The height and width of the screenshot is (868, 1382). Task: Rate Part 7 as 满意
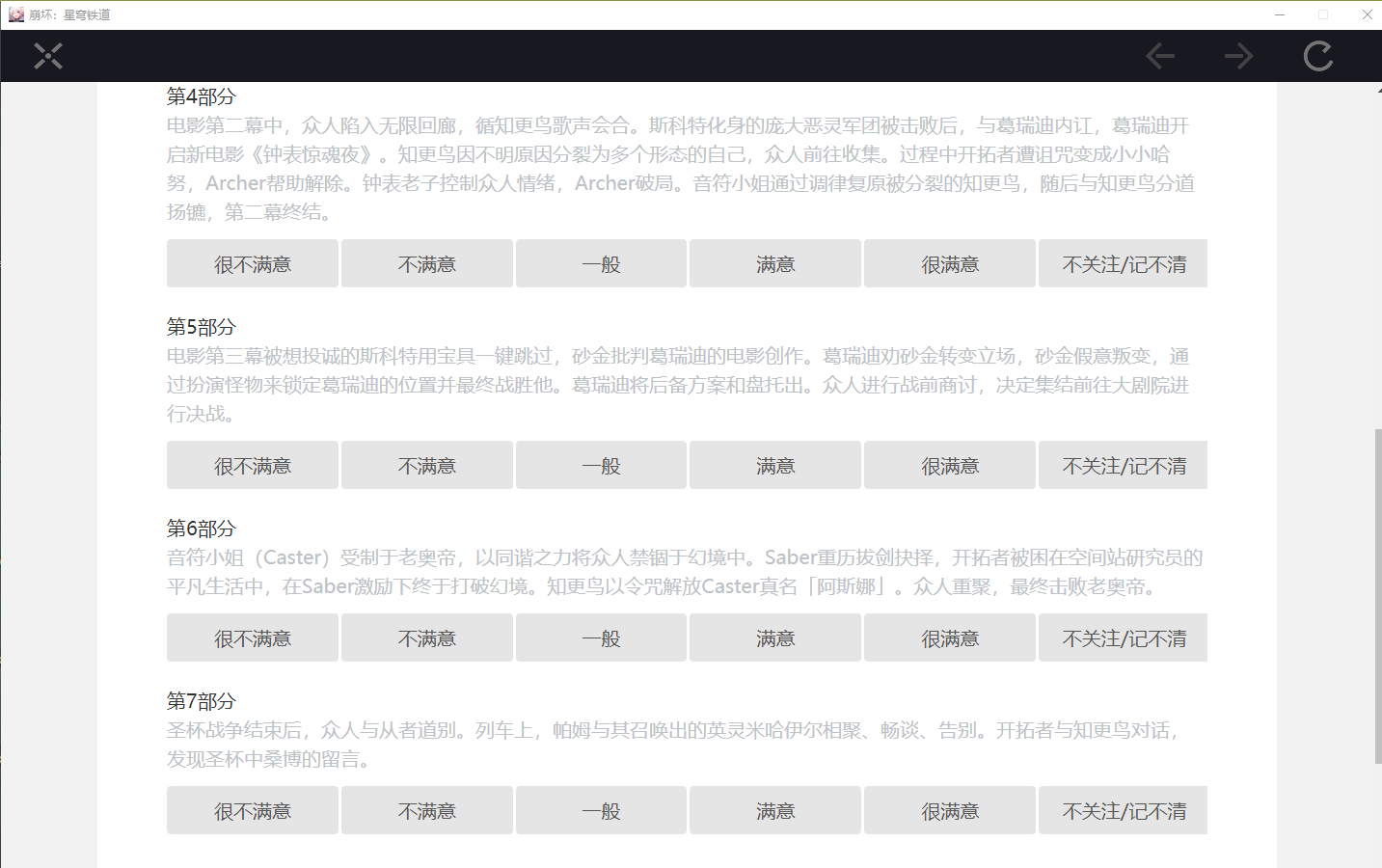pos(775,811)
